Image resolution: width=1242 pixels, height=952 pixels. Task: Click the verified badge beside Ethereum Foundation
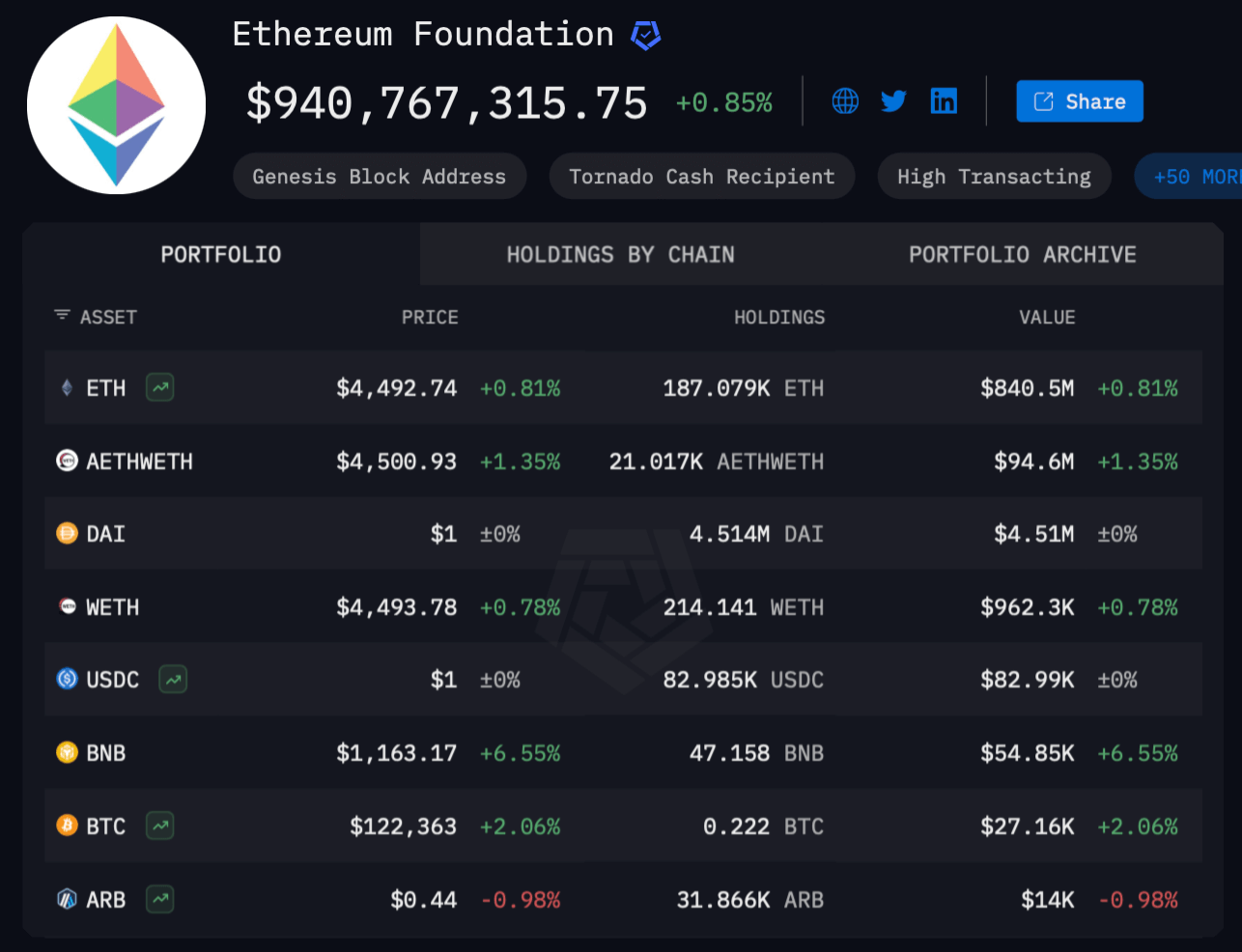[x=645, y=36]
